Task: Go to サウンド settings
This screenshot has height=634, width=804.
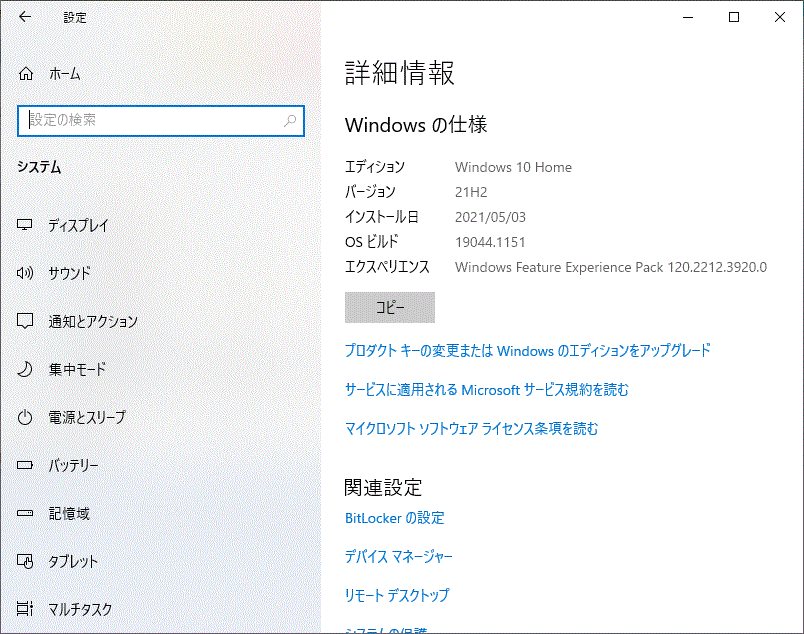Action: coord(69,273)
